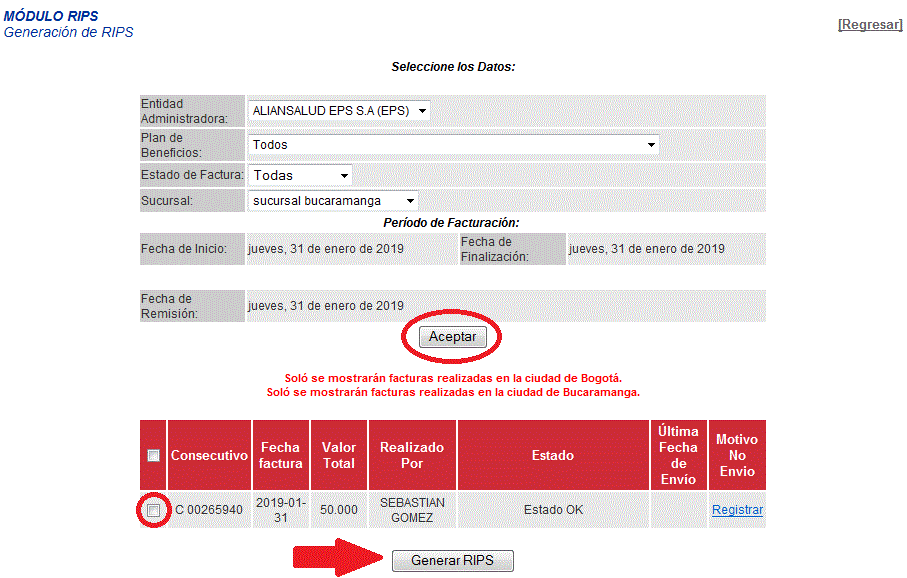The width and height of the screenshot is (907, 578).
Task: Open the Estado de Factura dropdown
Action: pyautogui.click(x=300, y=175)
